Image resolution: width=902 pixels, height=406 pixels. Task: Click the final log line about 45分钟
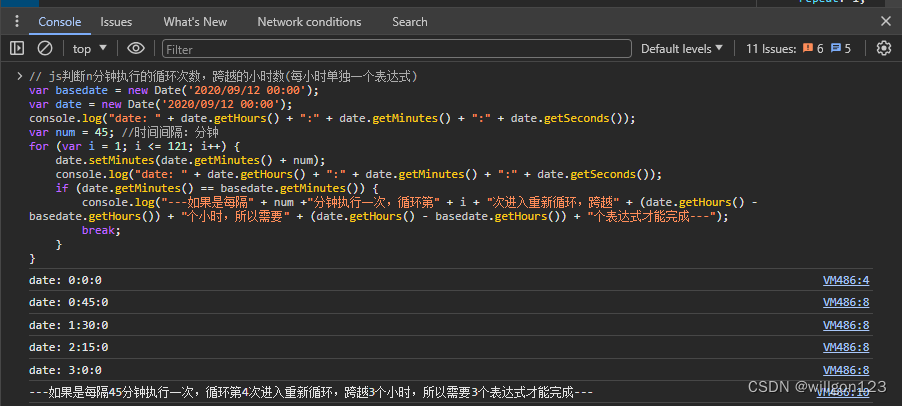click(311, 393)
